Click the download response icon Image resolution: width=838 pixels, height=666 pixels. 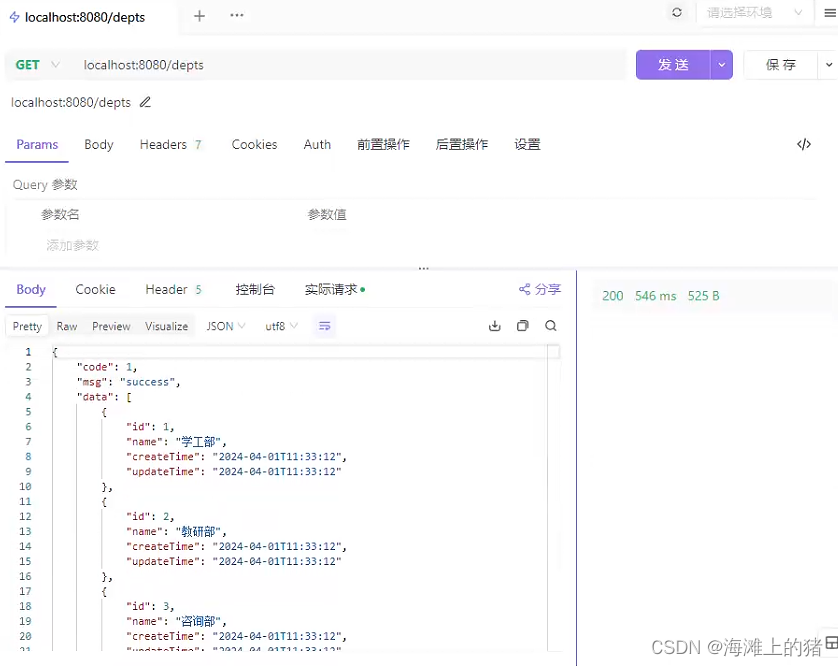[x=494, y=325]
